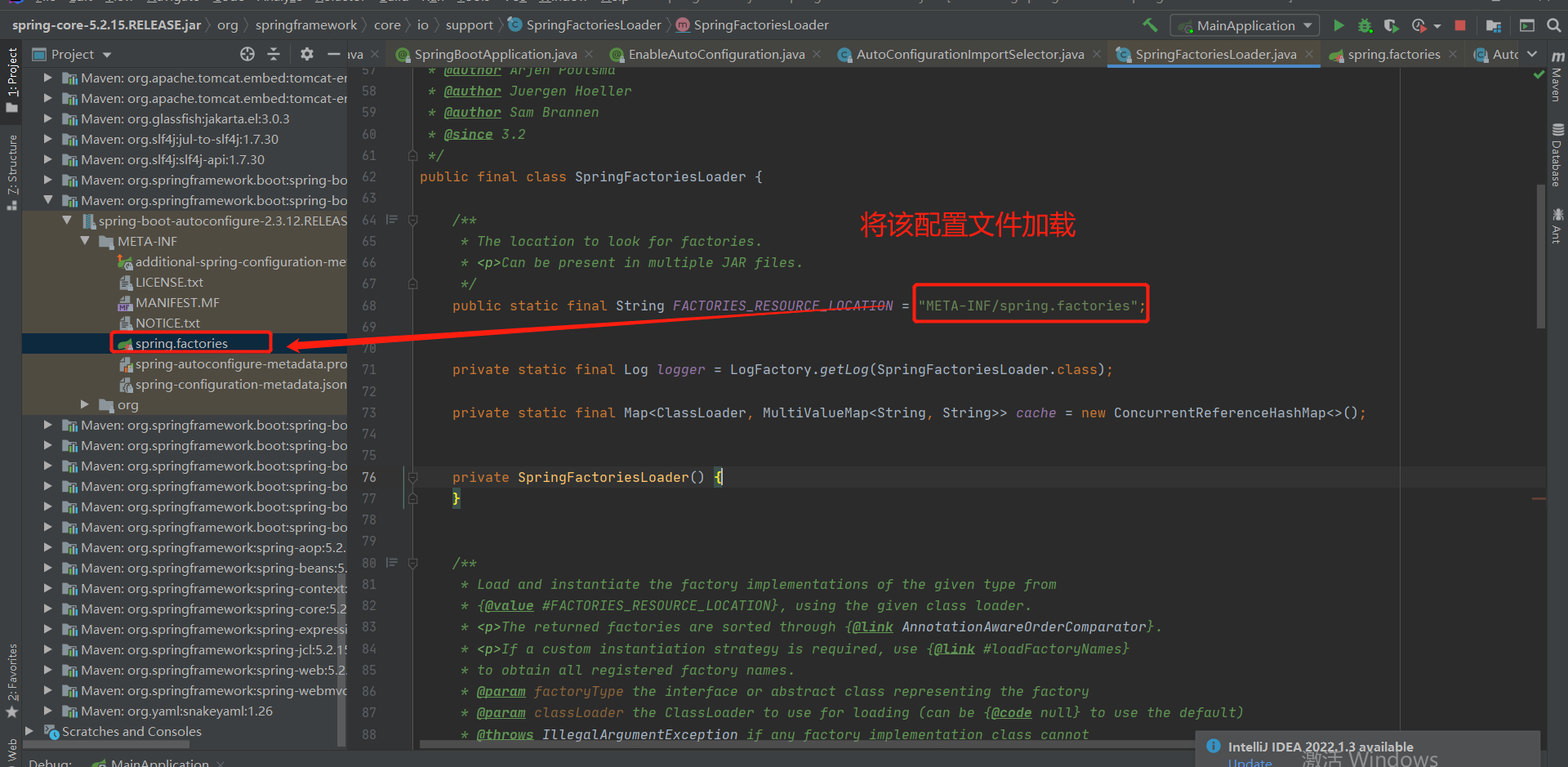
Task: Click the io breadcrumb segment
Action: (x=423, y=25)
